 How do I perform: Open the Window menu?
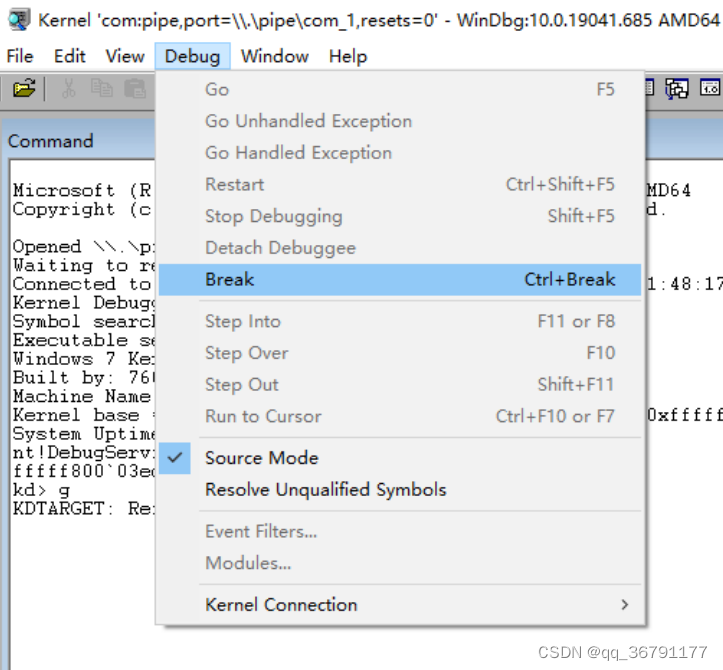(x=275, y=56)
